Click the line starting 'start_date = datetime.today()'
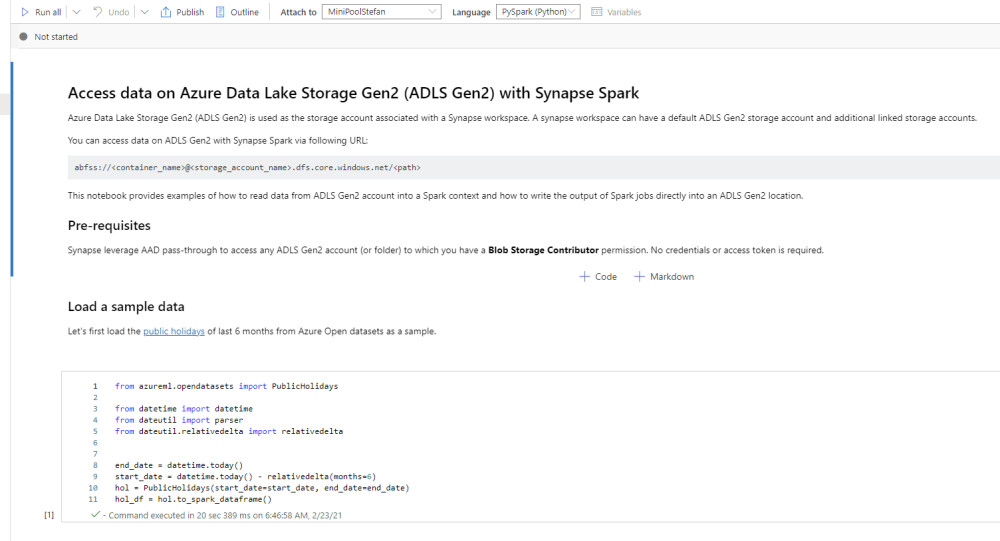 click(x=246, y=477)
